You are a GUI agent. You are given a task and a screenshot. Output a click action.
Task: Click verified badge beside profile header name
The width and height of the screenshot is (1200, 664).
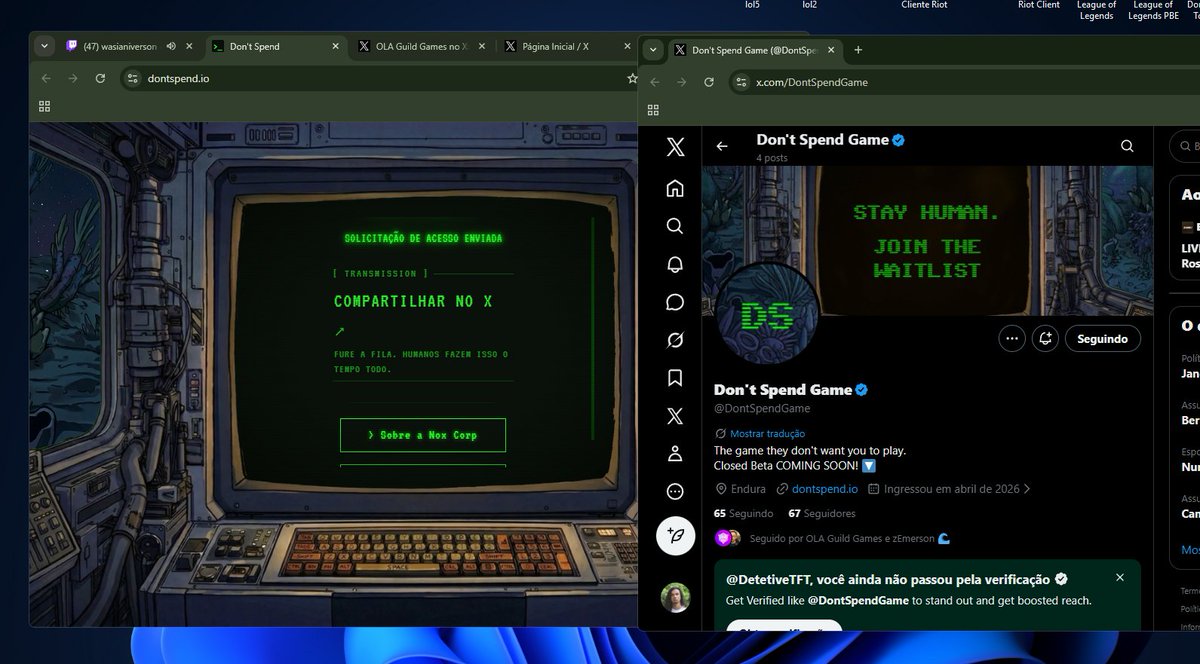click(x=898, y=140)
